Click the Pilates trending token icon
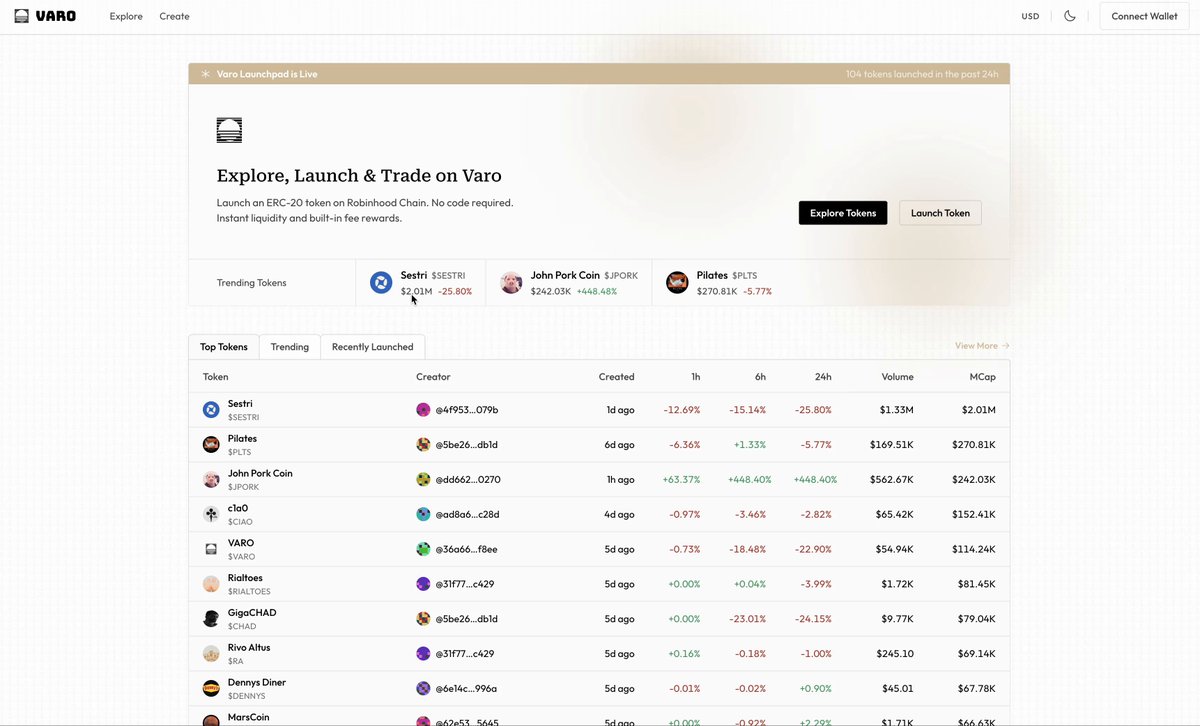Screen dimensions: 1200x726 point(677,283)
